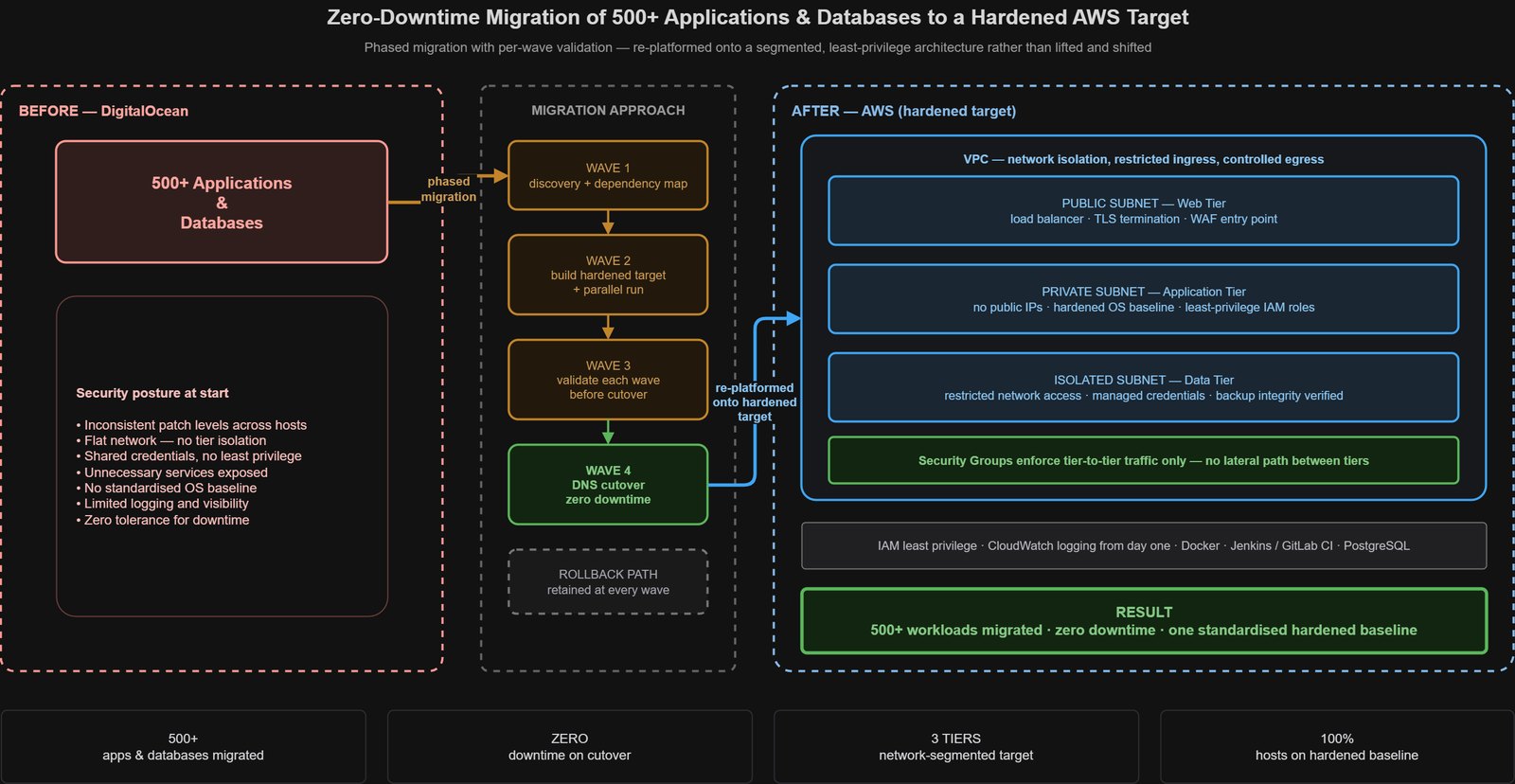1515x784 pixels.
Task: Click 'No standardised OS baseline' bullet
Action: [x=167, y=488]
